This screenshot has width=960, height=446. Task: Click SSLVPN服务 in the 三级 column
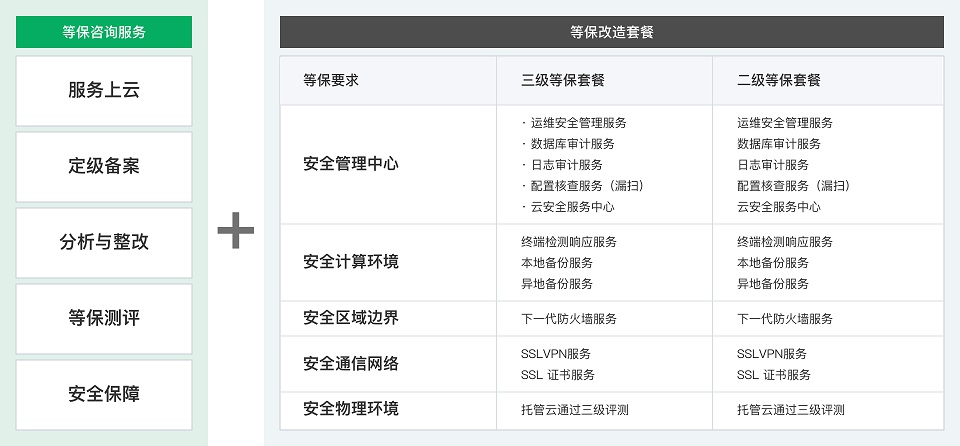click(556, 354)
